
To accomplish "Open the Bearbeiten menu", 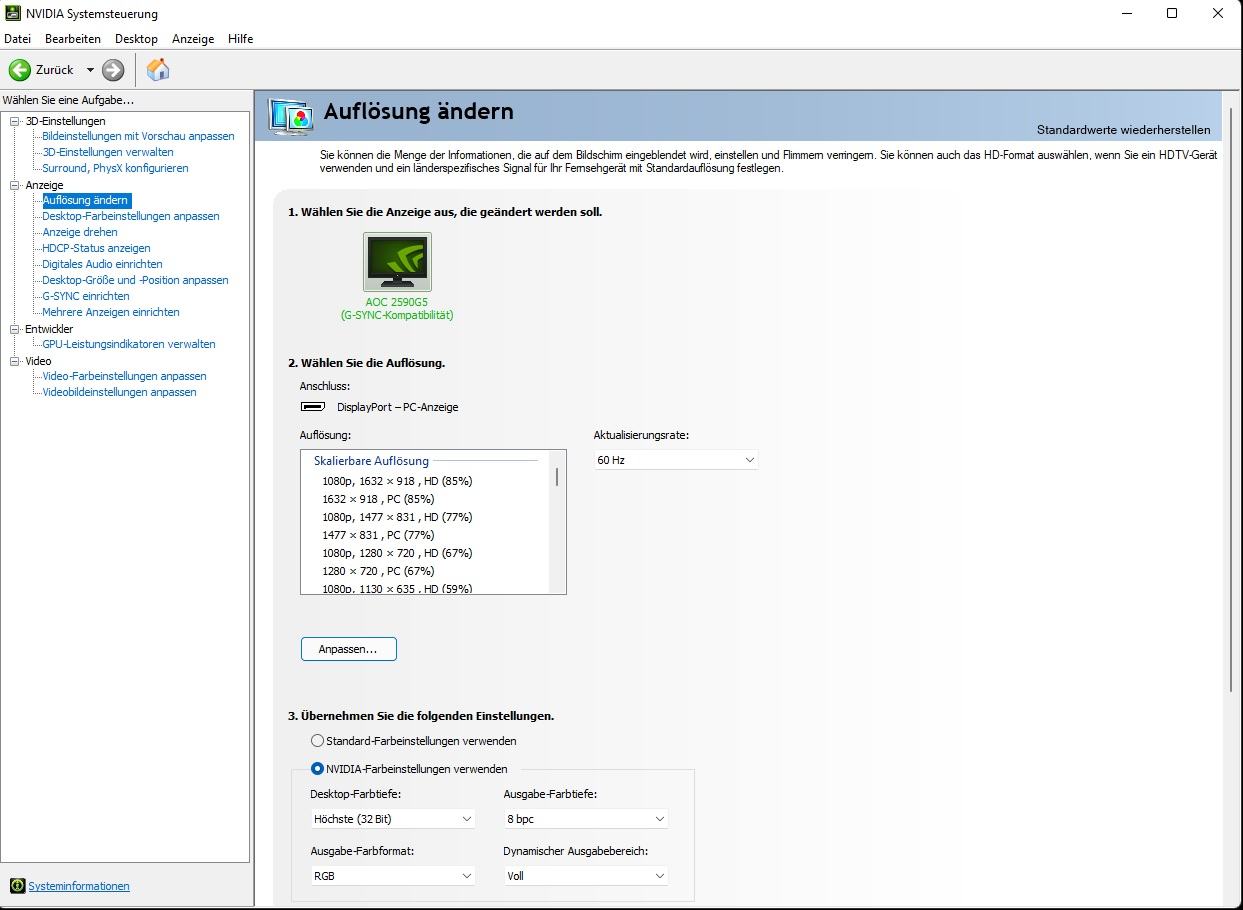I will (x=73, y=39).
